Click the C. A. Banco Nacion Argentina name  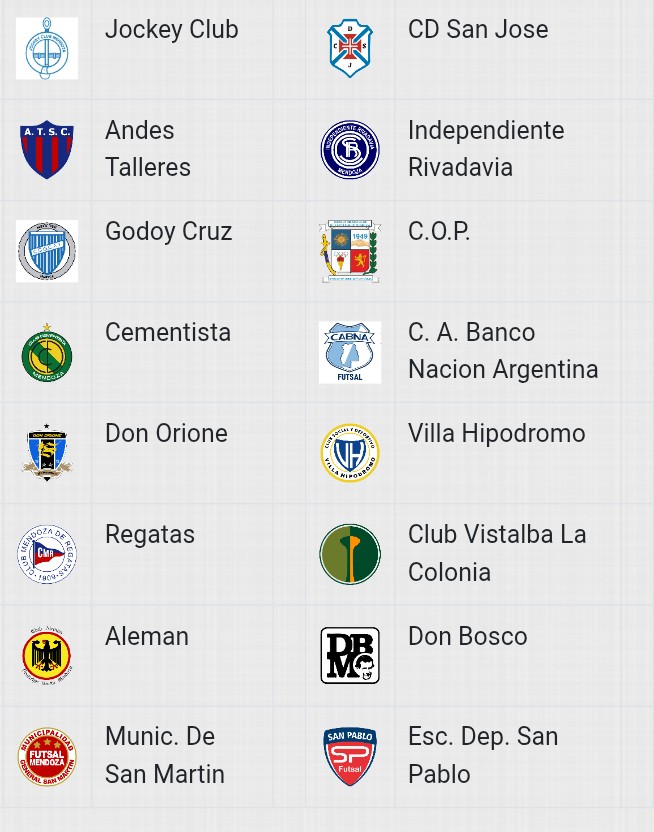pyautogui.click(x=503, y=351)
